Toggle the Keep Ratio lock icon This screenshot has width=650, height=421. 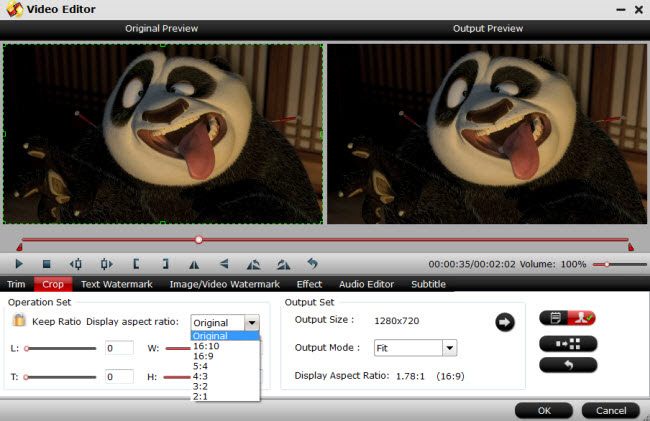tap(19, 320)
